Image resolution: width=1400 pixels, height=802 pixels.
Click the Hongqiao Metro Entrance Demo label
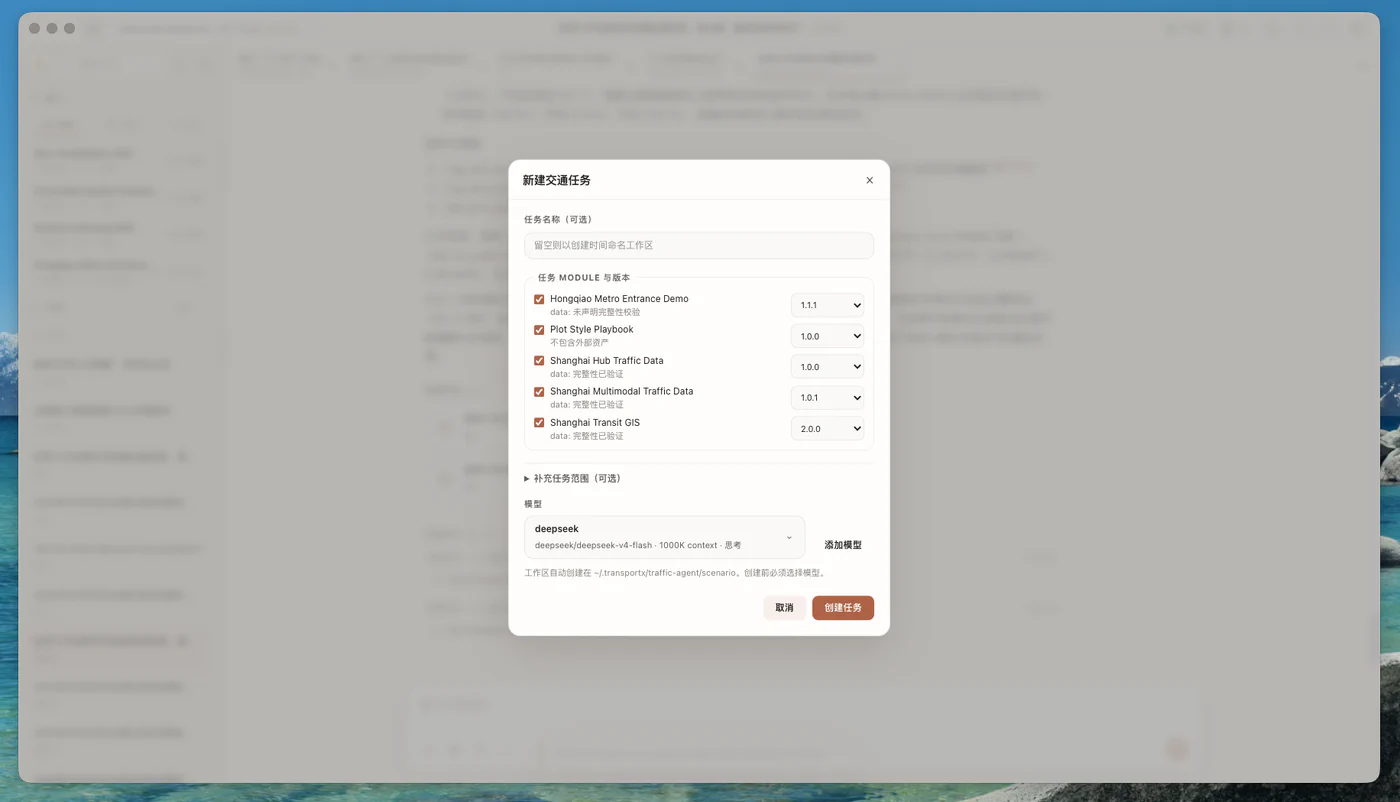pyautogui.click(x=619, y=299)
